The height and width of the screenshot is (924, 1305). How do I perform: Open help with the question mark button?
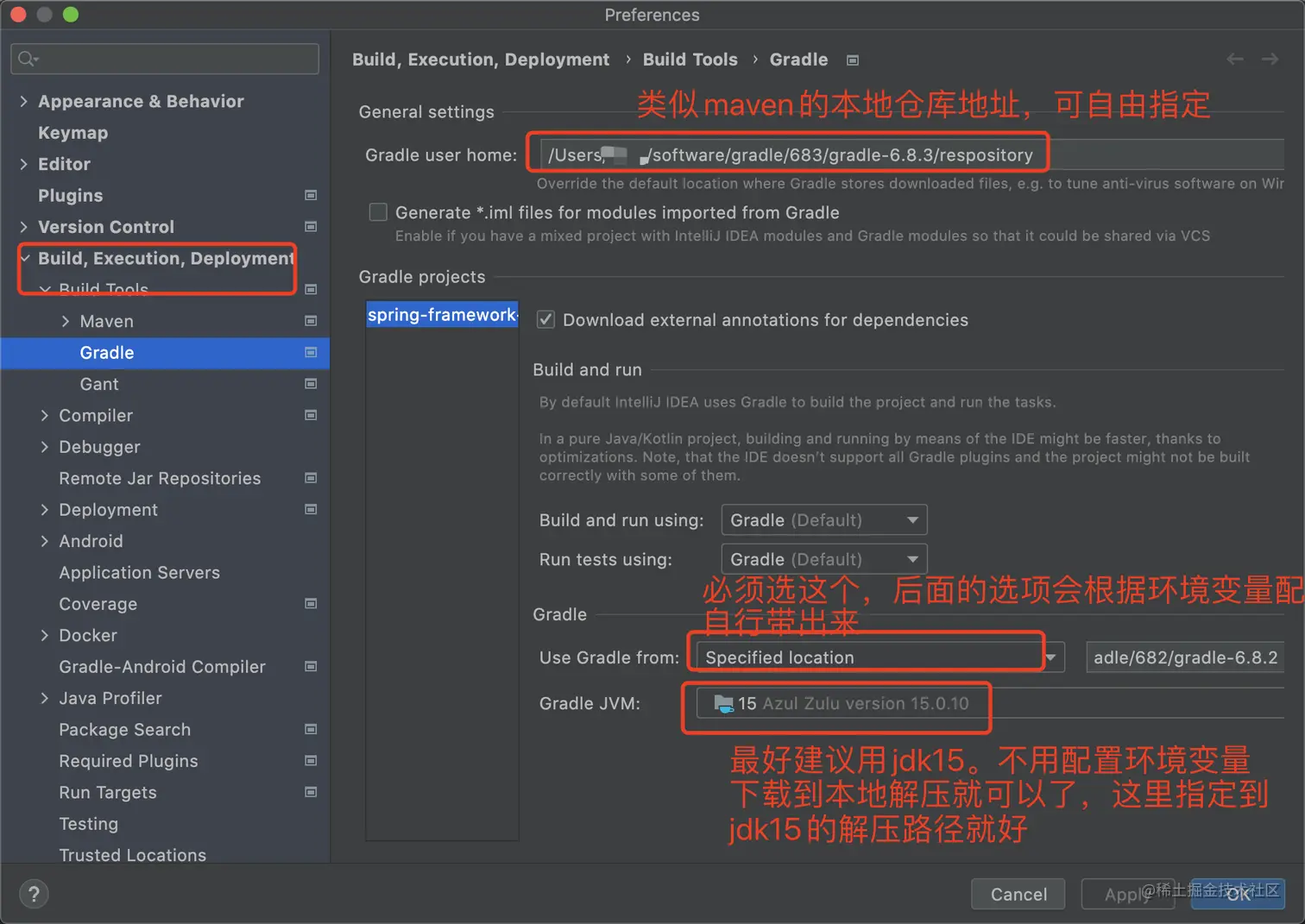coord(34,894)
